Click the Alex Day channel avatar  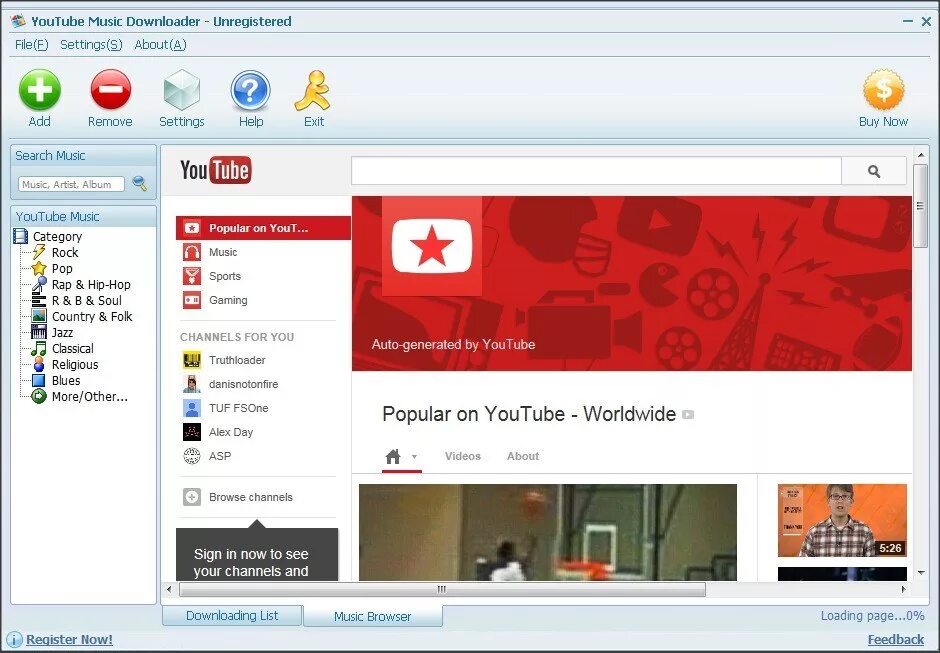pyautogui.click(x=192, y=432)
